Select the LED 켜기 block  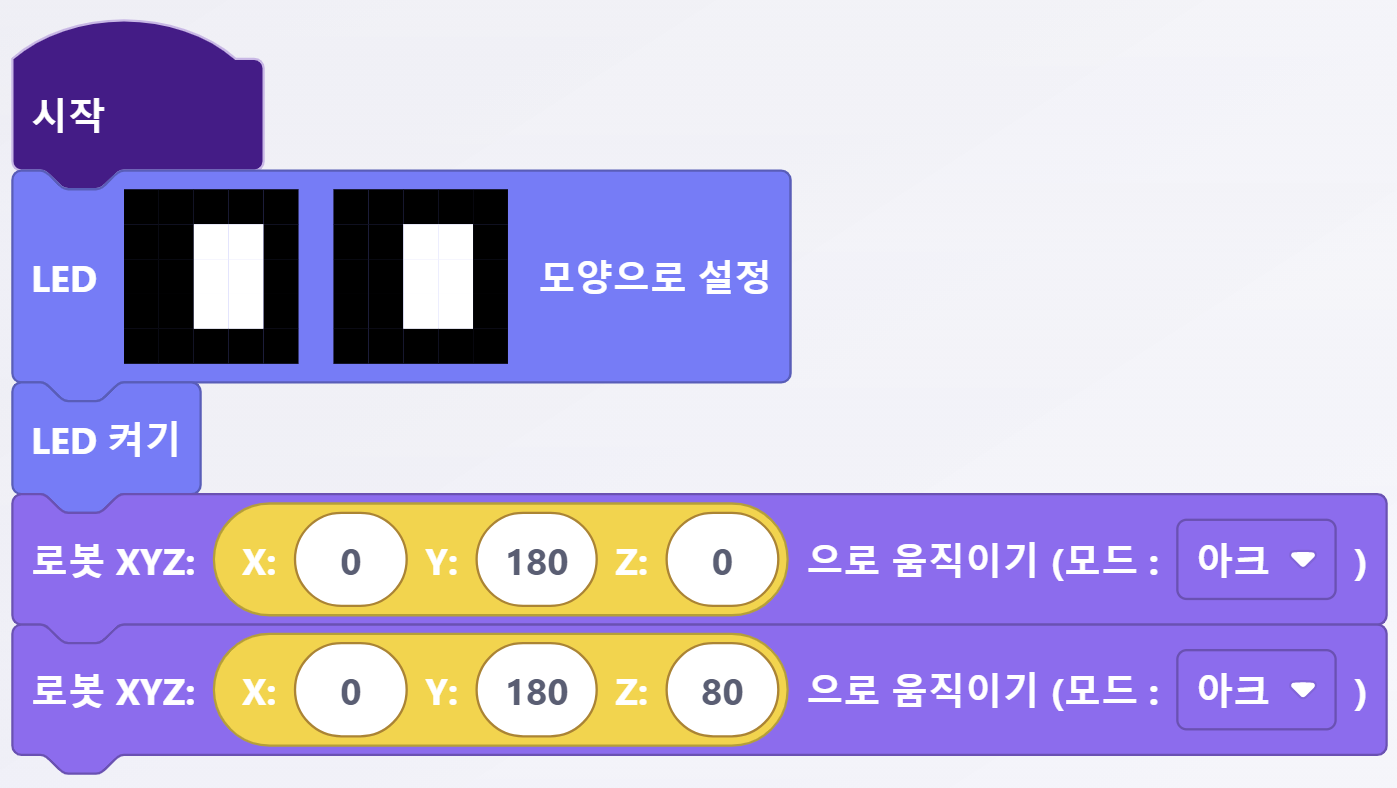click(105, 440)
